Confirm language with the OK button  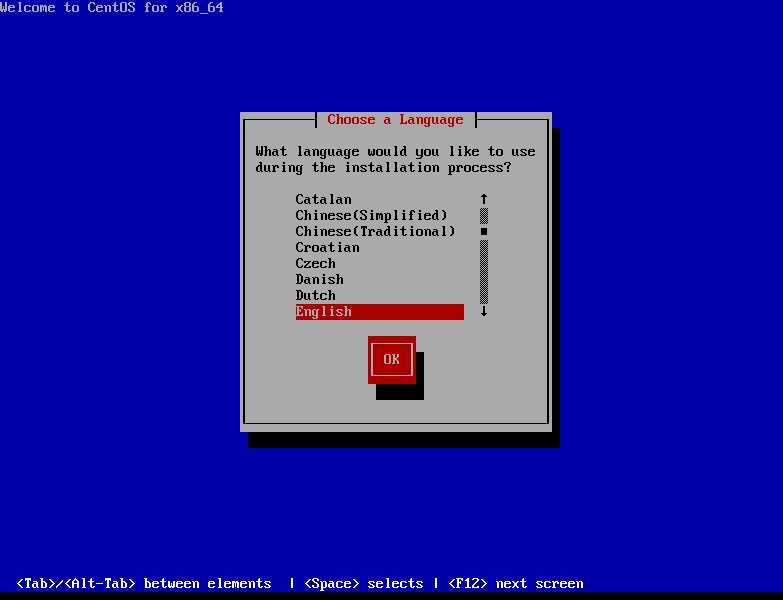pos(392,359)
